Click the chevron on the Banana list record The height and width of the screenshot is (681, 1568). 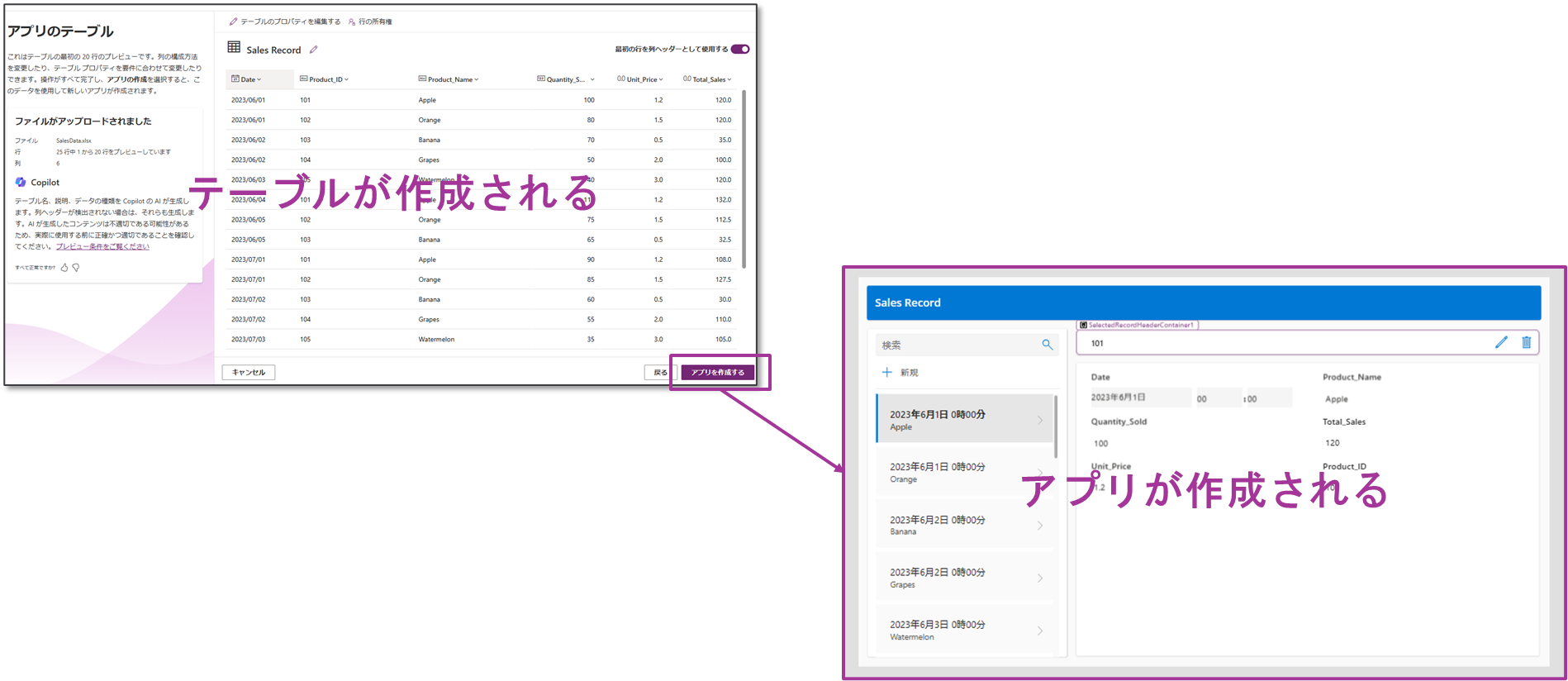pyautogui.click(x=1040, y=525)
